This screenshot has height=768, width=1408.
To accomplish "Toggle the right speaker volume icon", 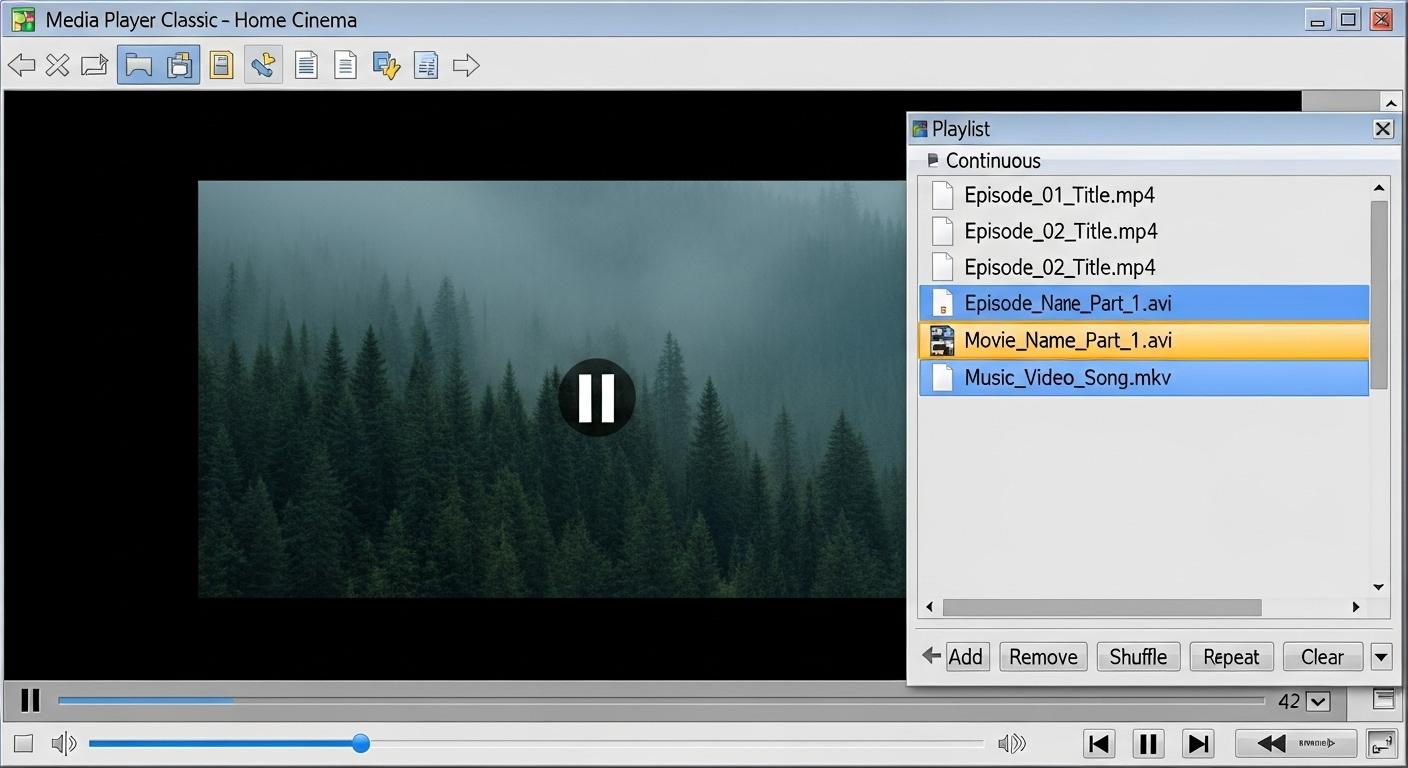I will coord(1011,743).
